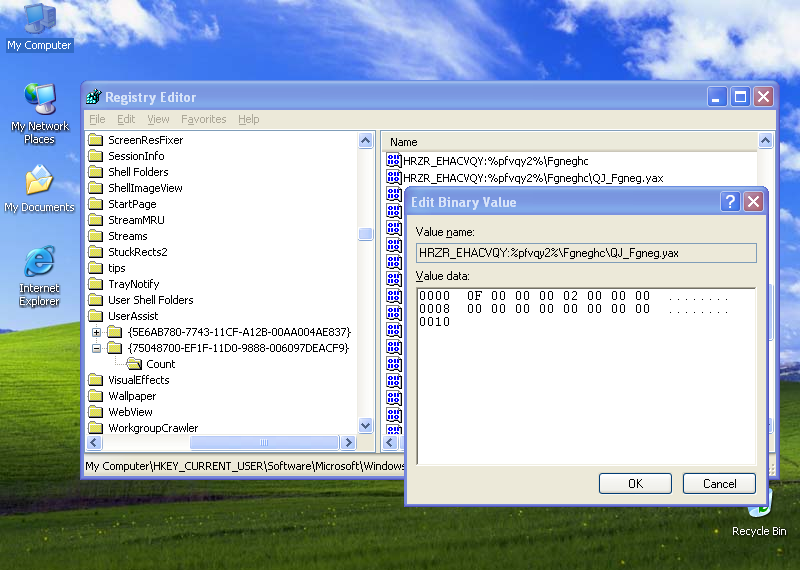800x570 pixels.
Task: Click the Help question mark in Edit Binary Value
Action: pos(730,202)
